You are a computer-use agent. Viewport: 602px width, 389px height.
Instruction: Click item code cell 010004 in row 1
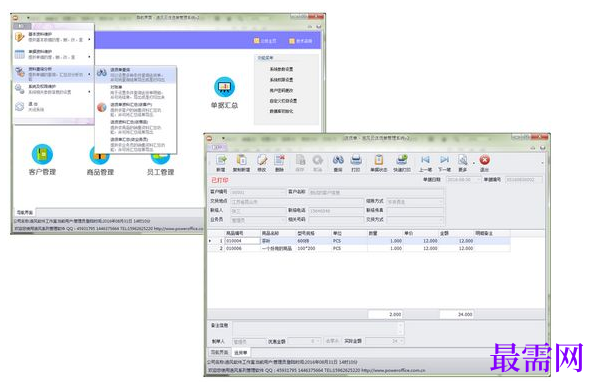pyautogui.click(x=243, y=241)
